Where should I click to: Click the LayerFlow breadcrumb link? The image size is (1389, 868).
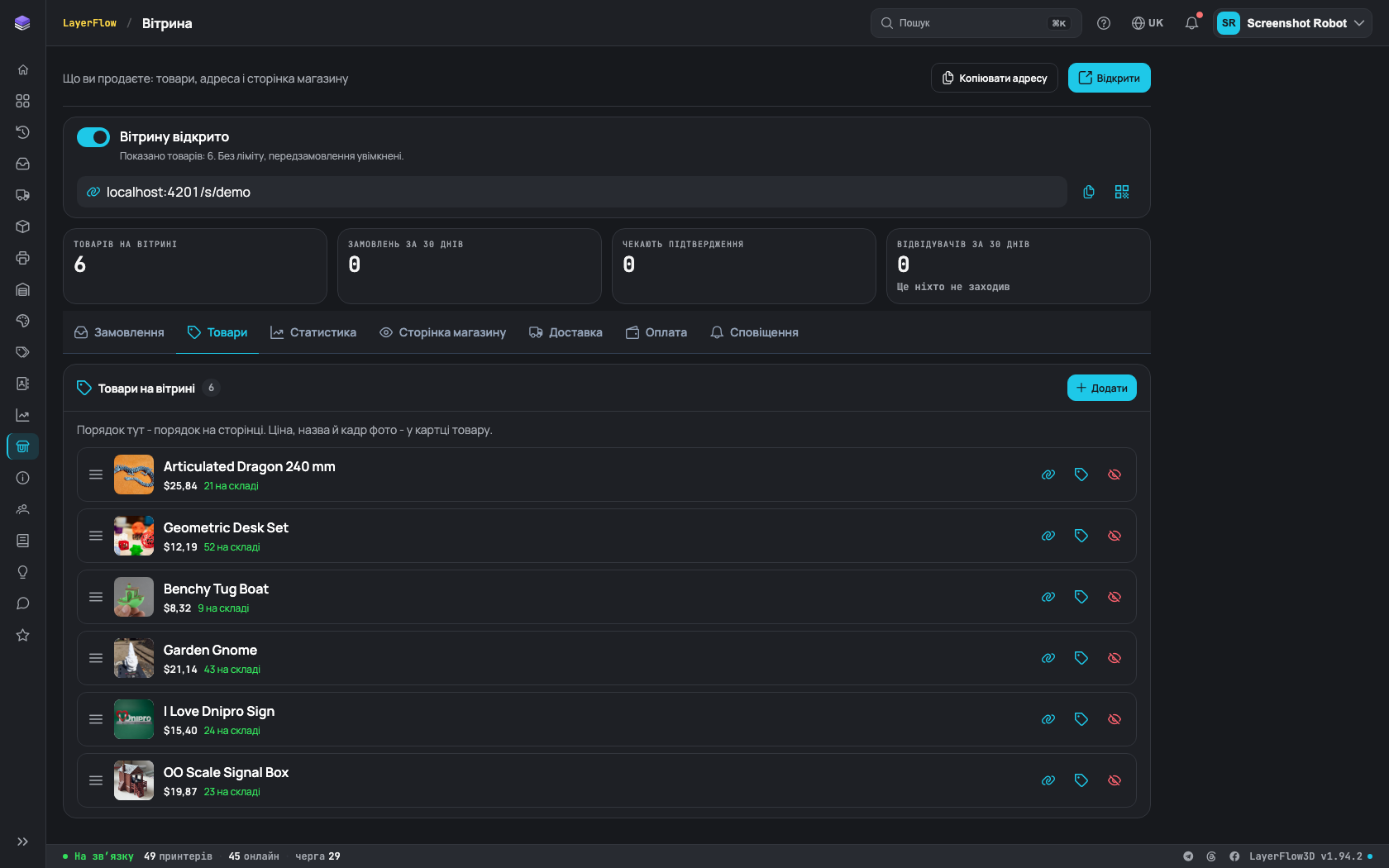[89, 23]
